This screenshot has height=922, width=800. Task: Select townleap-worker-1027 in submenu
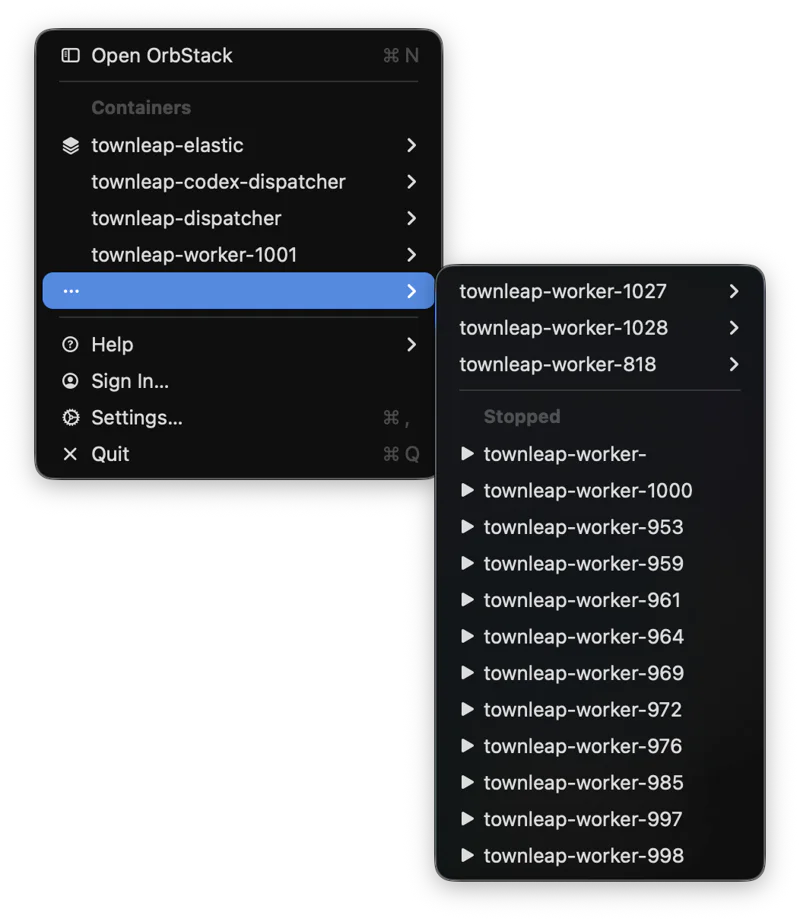[x=600, y=291]
